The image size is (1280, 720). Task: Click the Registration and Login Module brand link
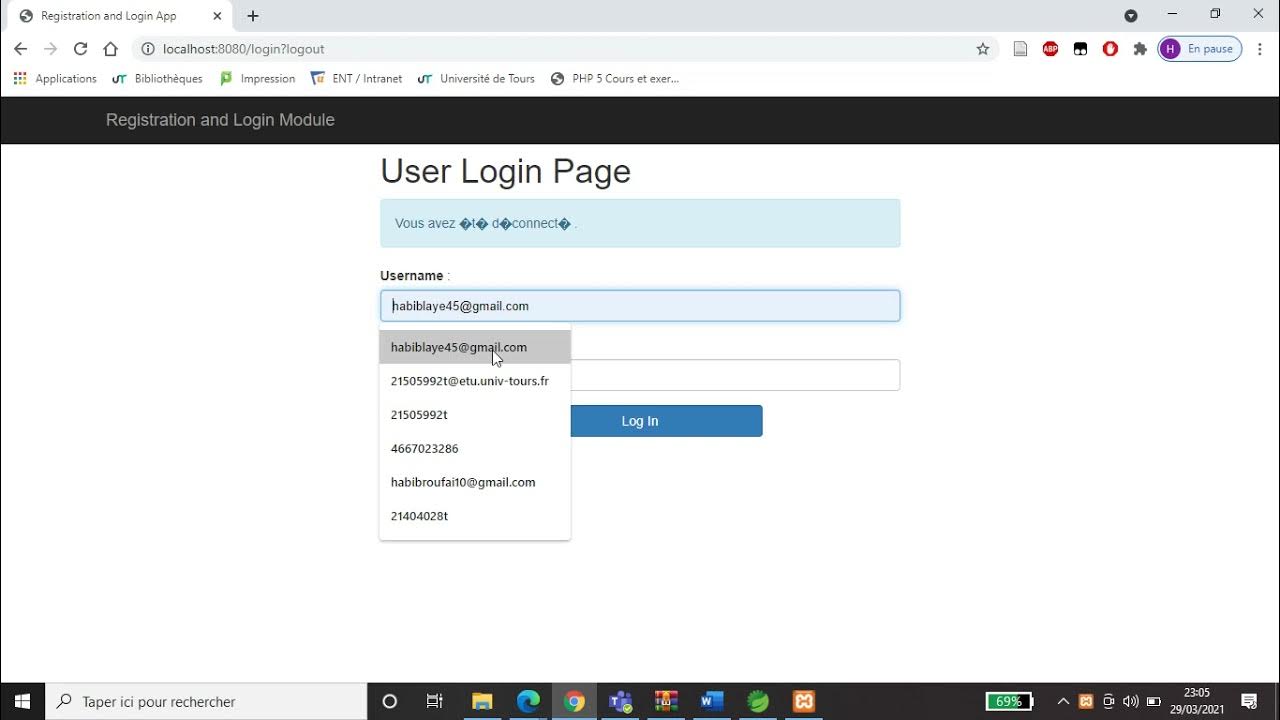click(220, 120)
